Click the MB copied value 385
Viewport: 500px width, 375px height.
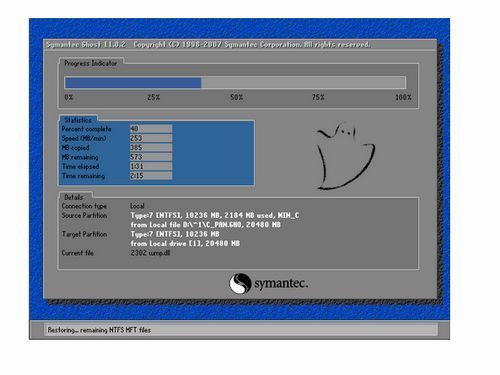(x=151, y=147)
